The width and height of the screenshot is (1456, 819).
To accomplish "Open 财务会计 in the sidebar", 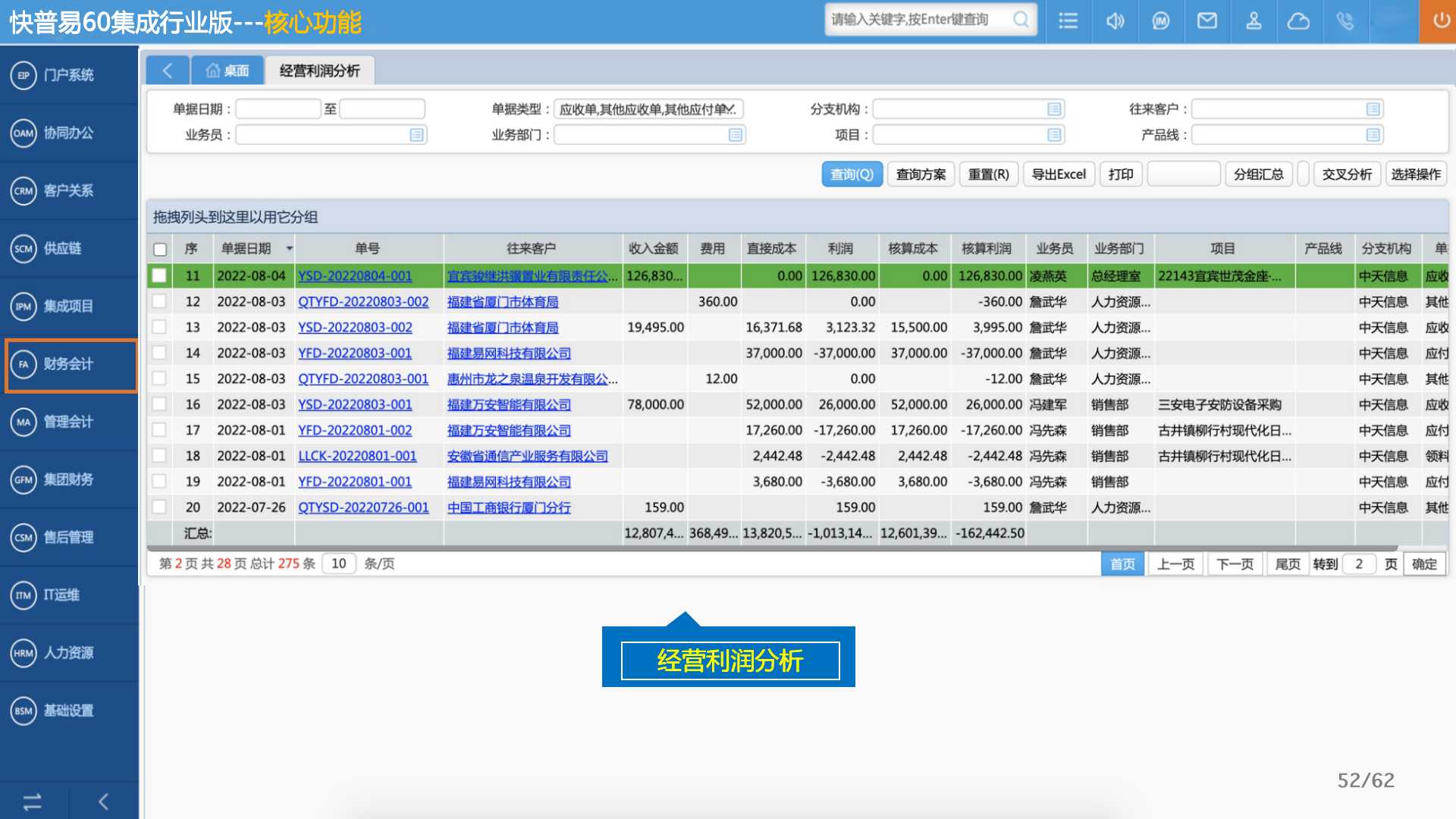I will [x=68, y=364].
